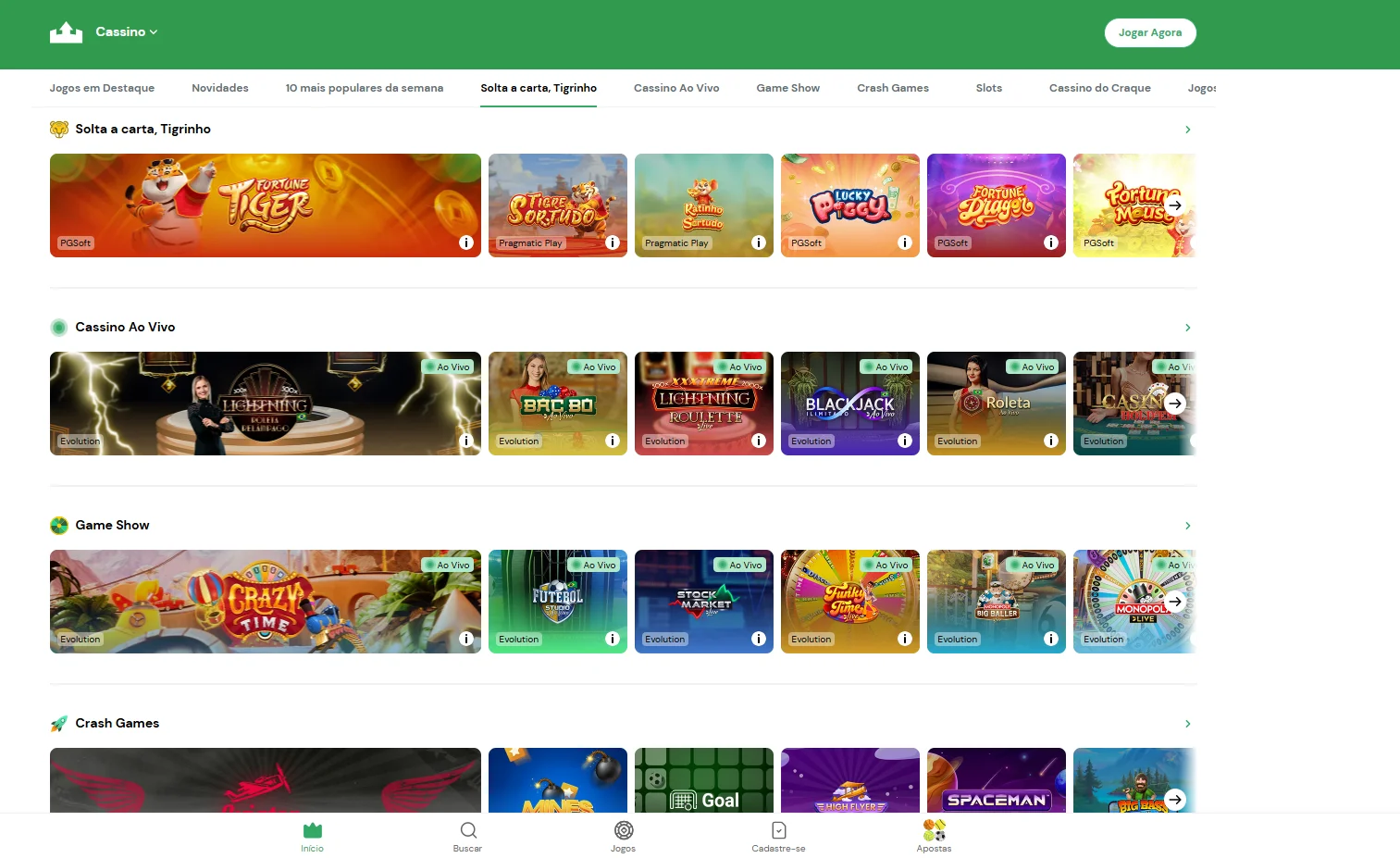Click the Solta a carta, Tigrinho section heading
Image resolution: width=1400 pixels, height=858 pixels.
(142, 130)
